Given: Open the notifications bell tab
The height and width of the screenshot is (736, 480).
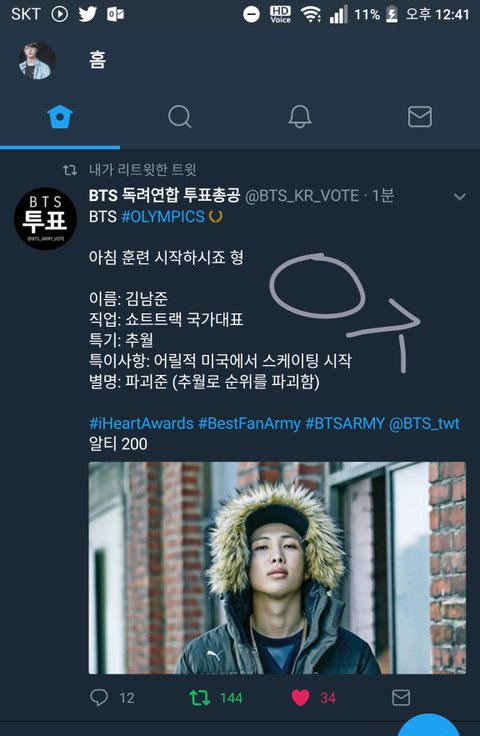Looking at the screenshot, I should [x=300, y=116].
